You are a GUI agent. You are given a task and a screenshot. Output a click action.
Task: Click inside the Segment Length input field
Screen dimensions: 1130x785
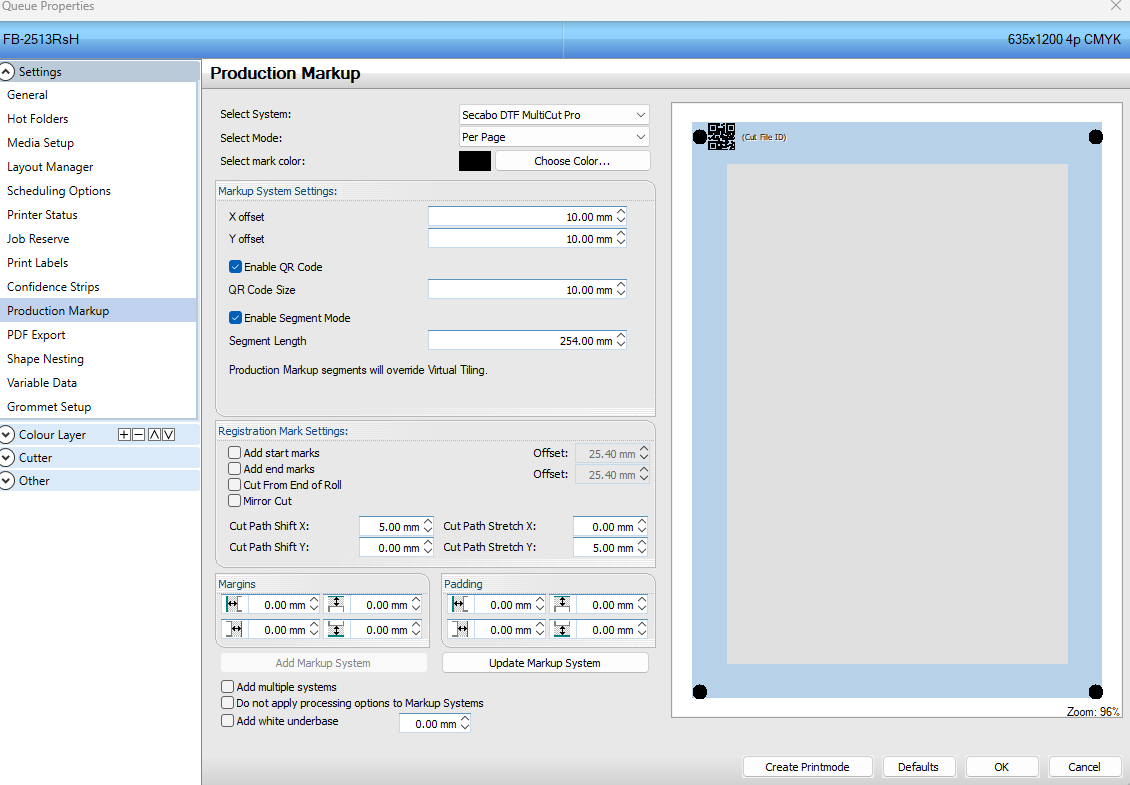pos(520,339)
